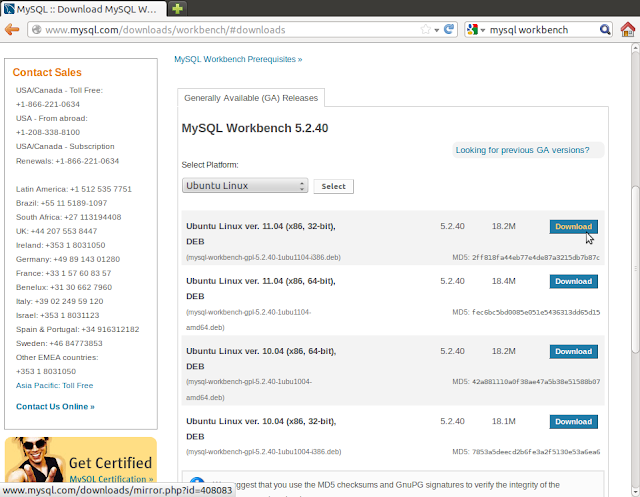This screenshot has width=640, height=497.
Task: Open the URL history dropdown arrow
Action: (x=437, y=30)
